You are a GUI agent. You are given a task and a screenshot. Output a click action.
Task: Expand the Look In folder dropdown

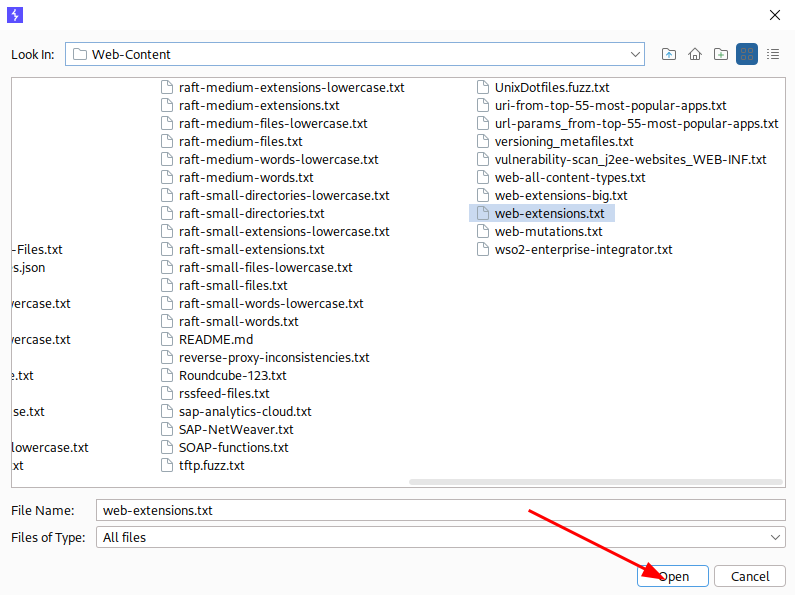[636, 54]
